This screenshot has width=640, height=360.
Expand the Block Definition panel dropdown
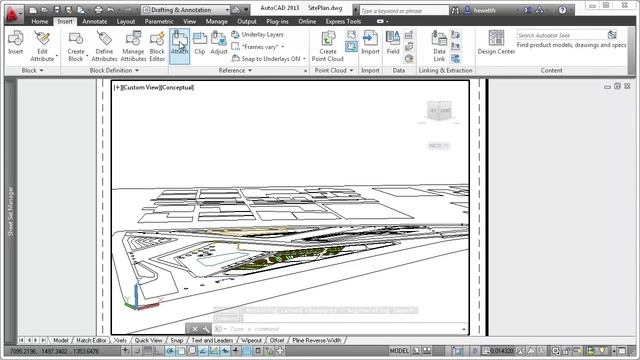(x=114, y=71)
